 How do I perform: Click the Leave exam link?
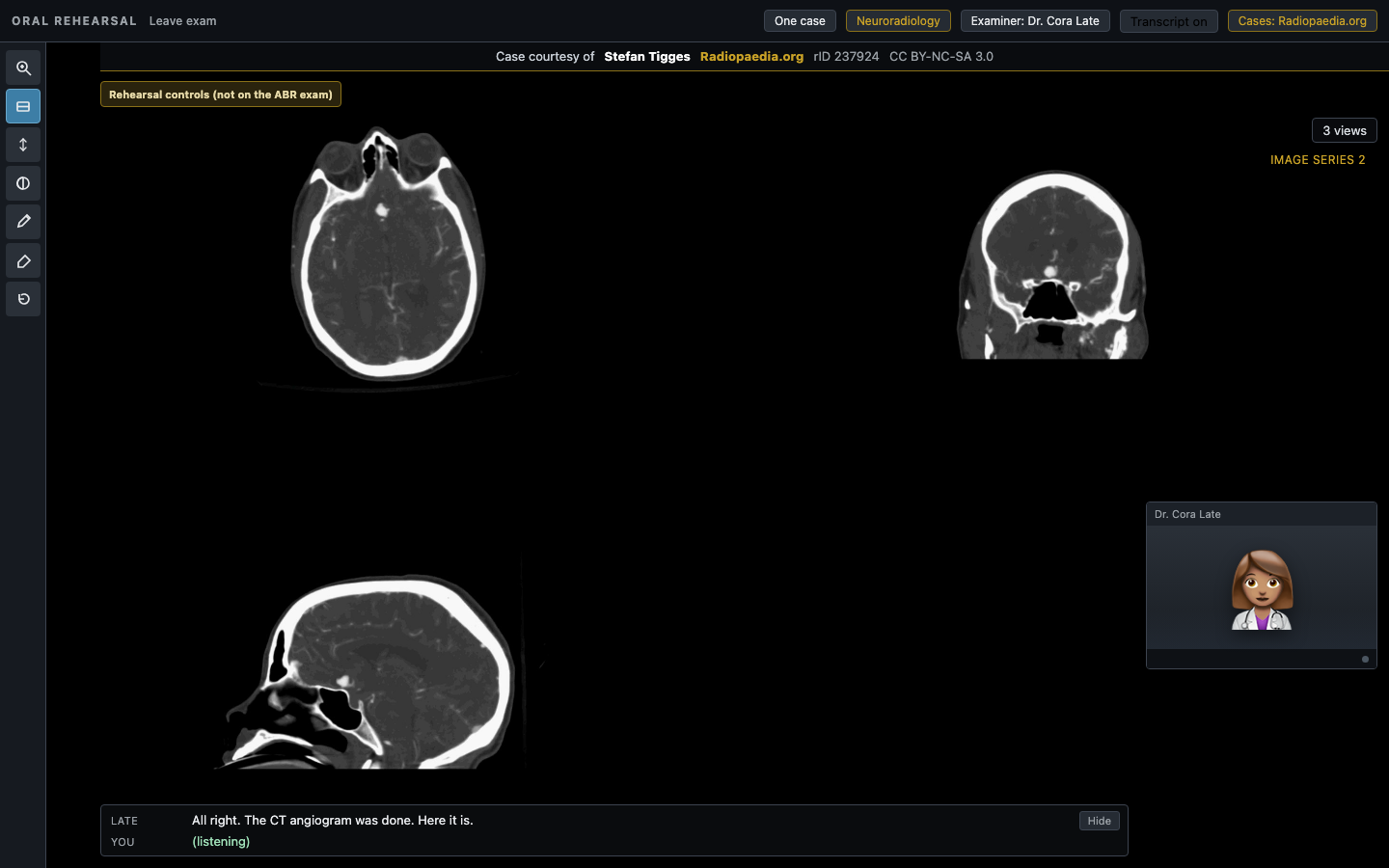click(x=182, y=21)
